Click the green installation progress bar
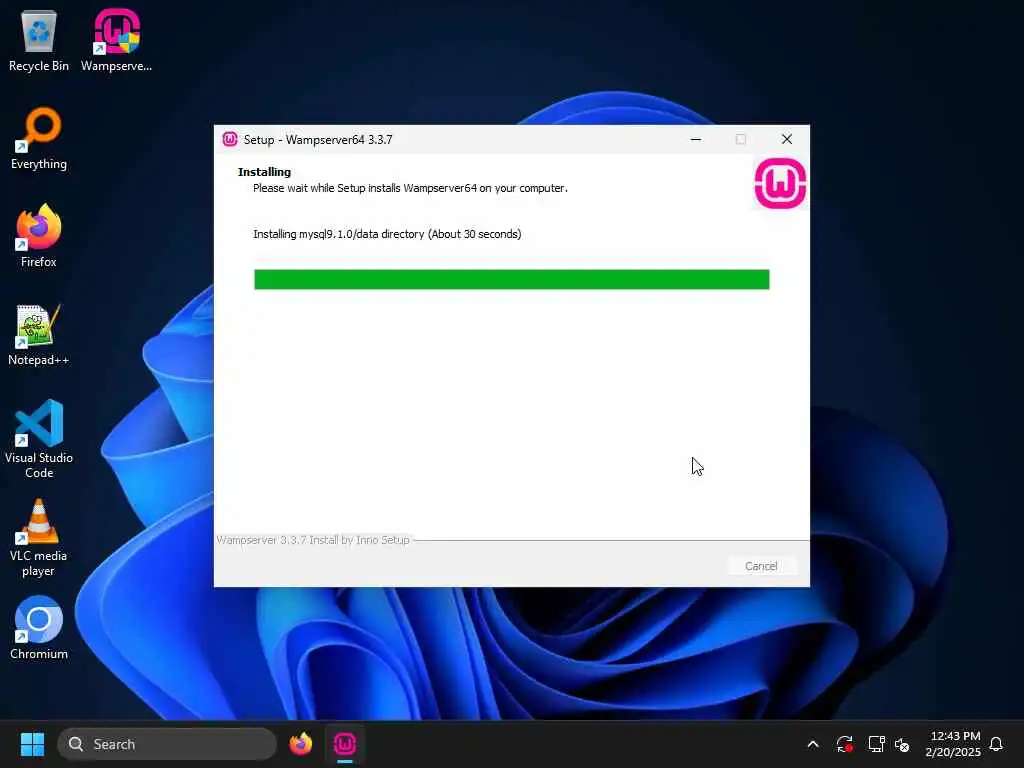This screenshot has height=768, width=1024. click(511, 280)
